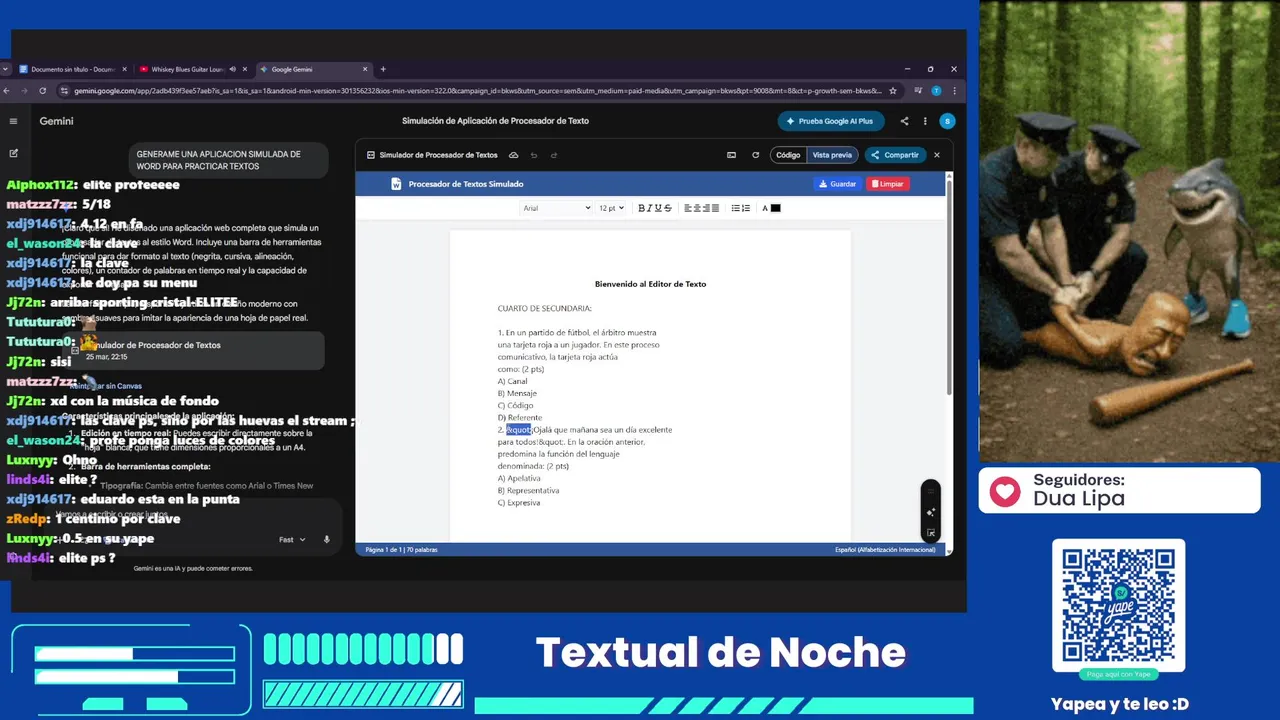Click the highlighted &quot; text in the document
Screen dimensions: 1280x720
tap(519, 430)
